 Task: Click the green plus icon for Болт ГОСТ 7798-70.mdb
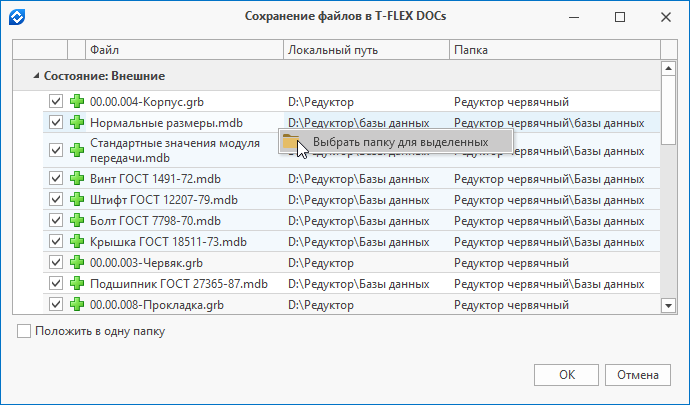click(x=77, y=221)
